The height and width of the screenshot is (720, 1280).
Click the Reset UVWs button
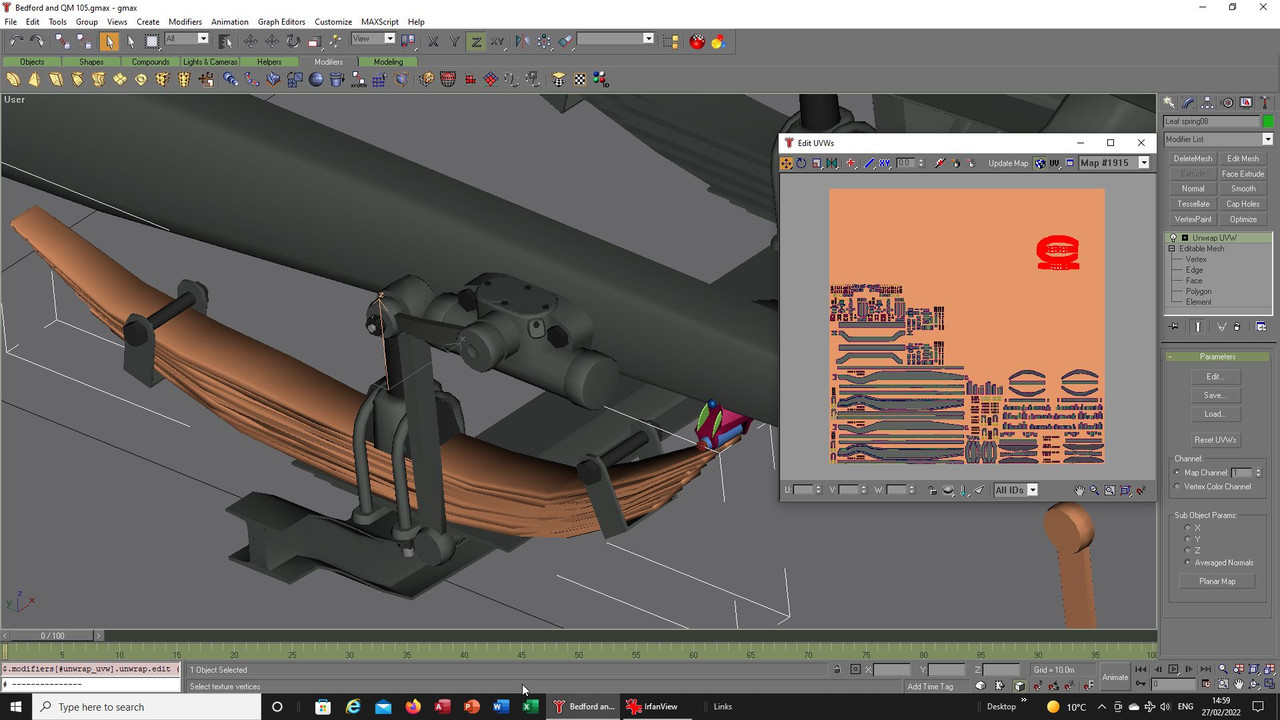pos(1215,440)
